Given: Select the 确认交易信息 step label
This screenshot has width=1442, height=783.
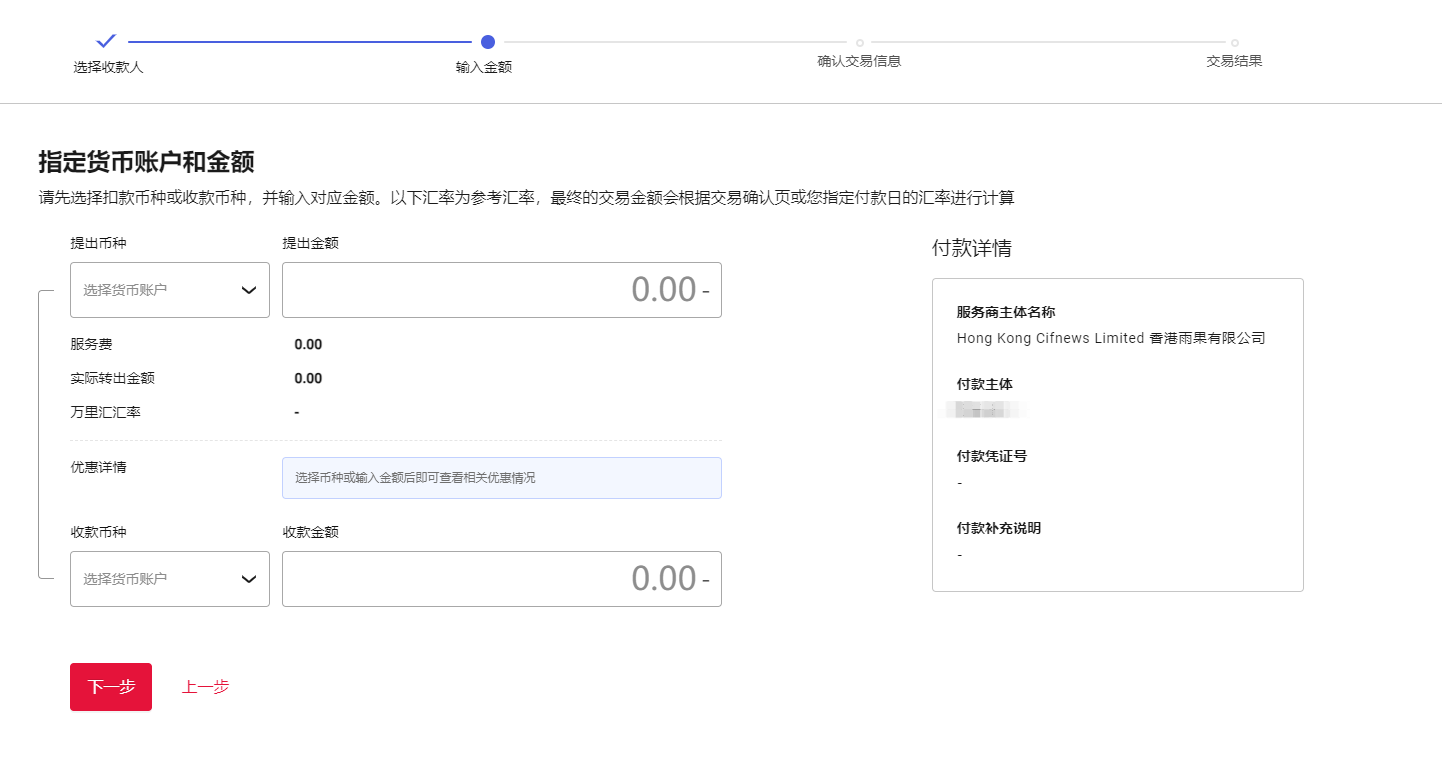Looking at the screenshot, I should coord(859,61).
